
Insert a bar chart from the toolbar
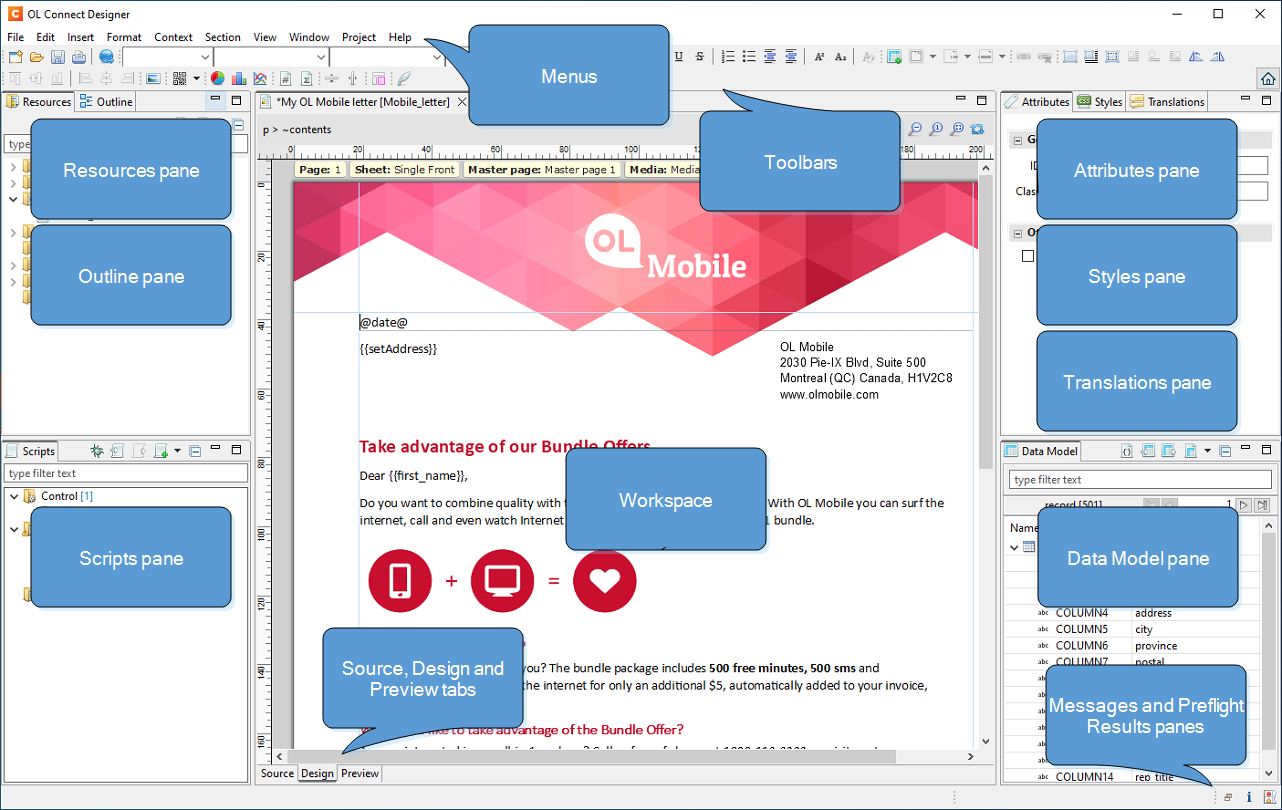tap(238, 78)
